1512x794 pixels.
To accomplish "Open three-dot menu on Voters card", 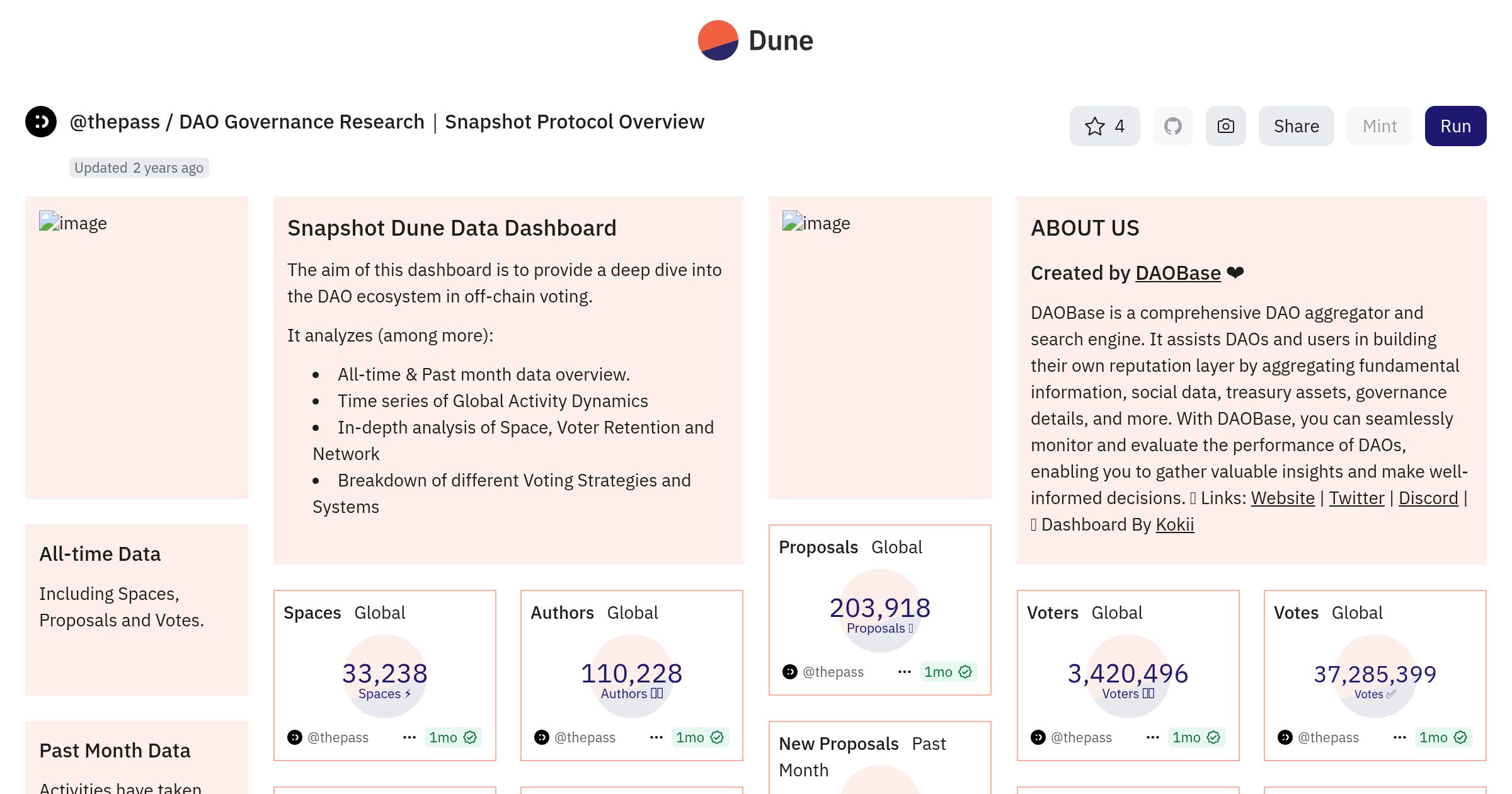I will (1153, 737).
